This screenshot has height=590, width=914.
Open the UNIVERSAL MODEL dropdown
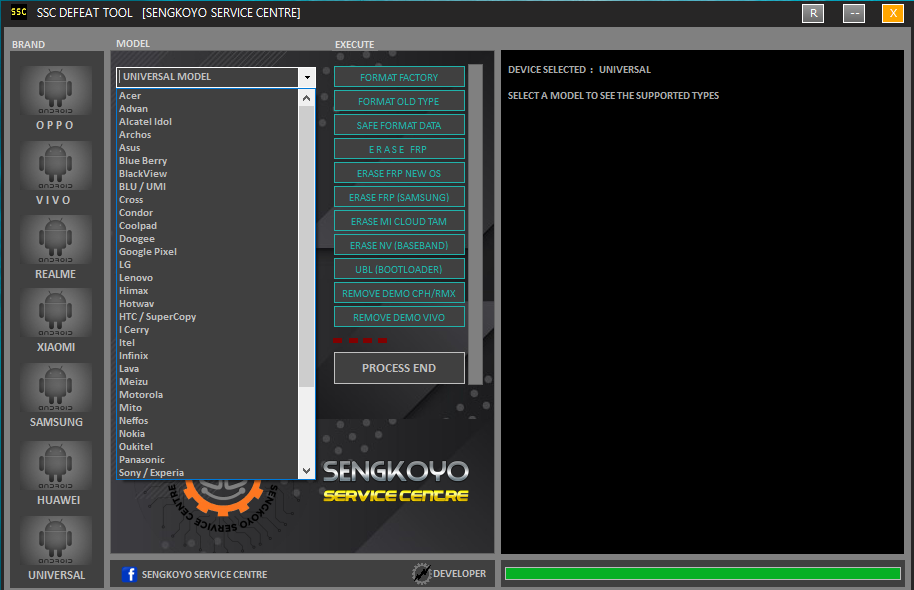307,76
